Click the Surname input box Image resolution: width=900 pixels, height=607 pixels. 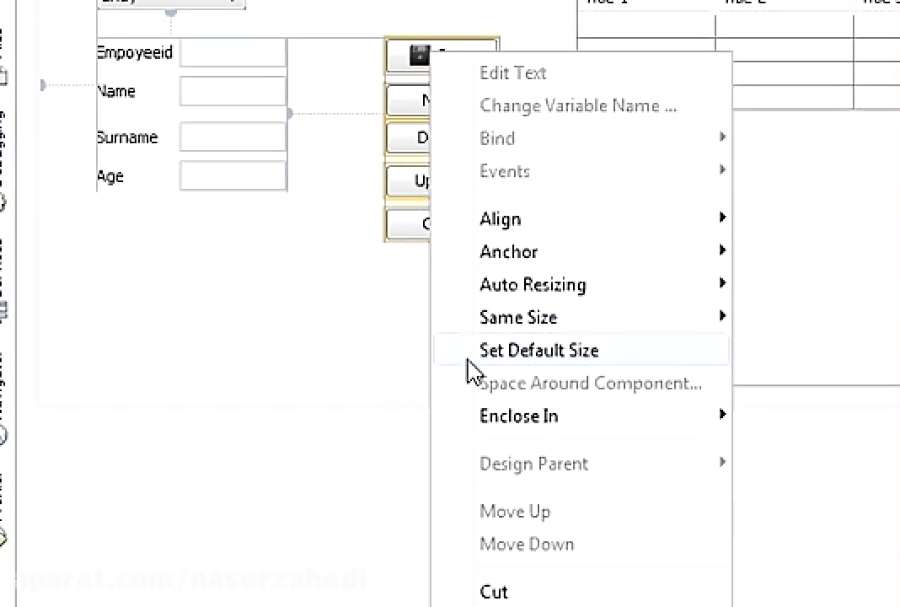point(233,137)
